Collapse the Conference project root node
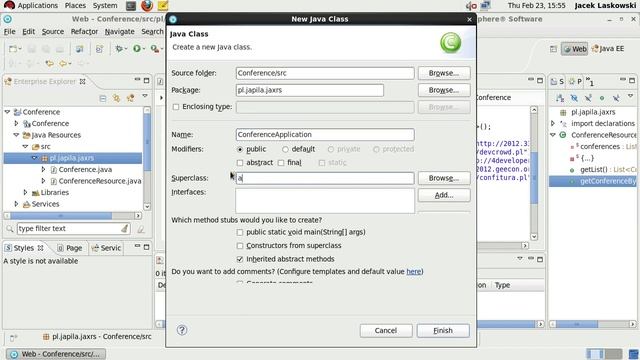Screen dimensions: 640x360 (7, 111)
